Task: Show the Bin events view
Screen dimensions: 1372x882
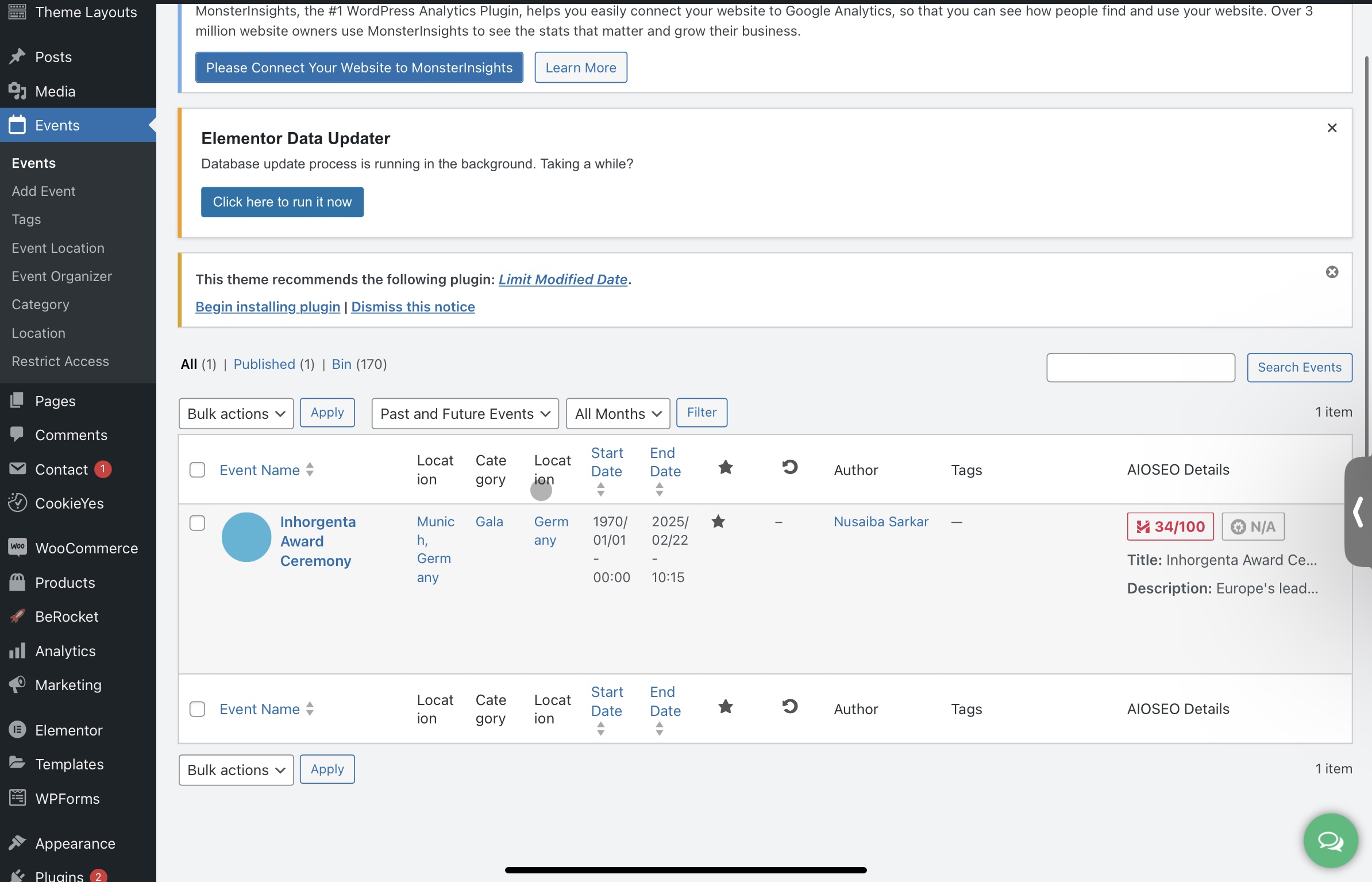Action: pos(342,364)
